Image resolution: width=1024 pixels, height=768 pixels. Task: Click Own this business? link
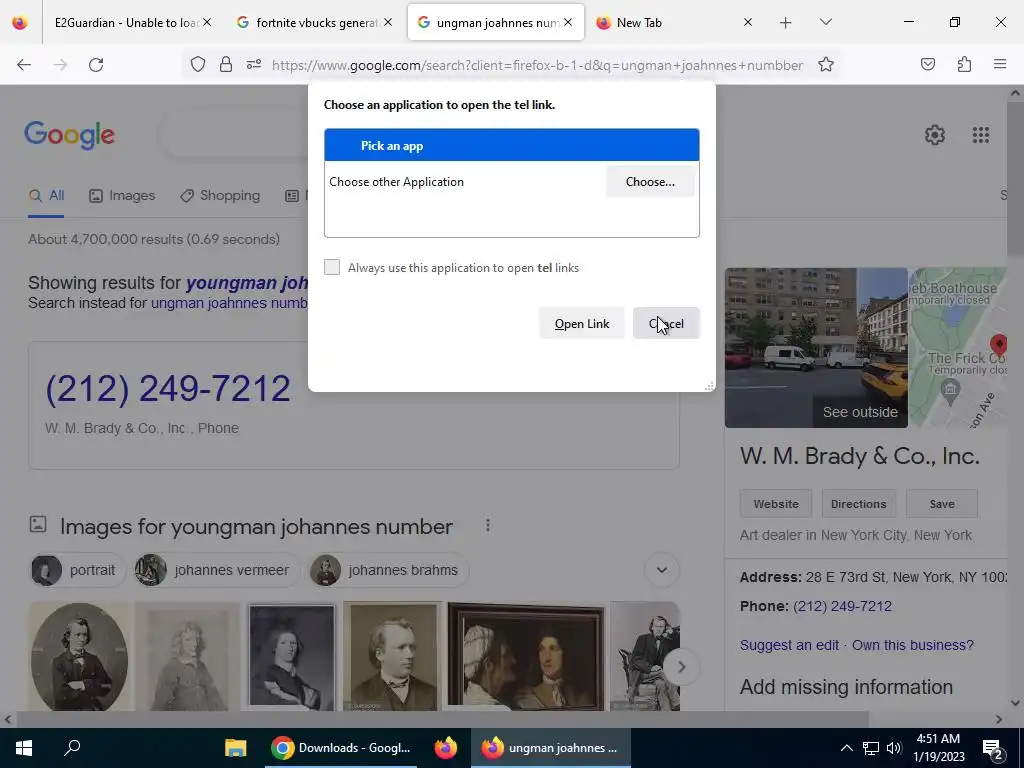pyautogui.click(x=912, y=645)
